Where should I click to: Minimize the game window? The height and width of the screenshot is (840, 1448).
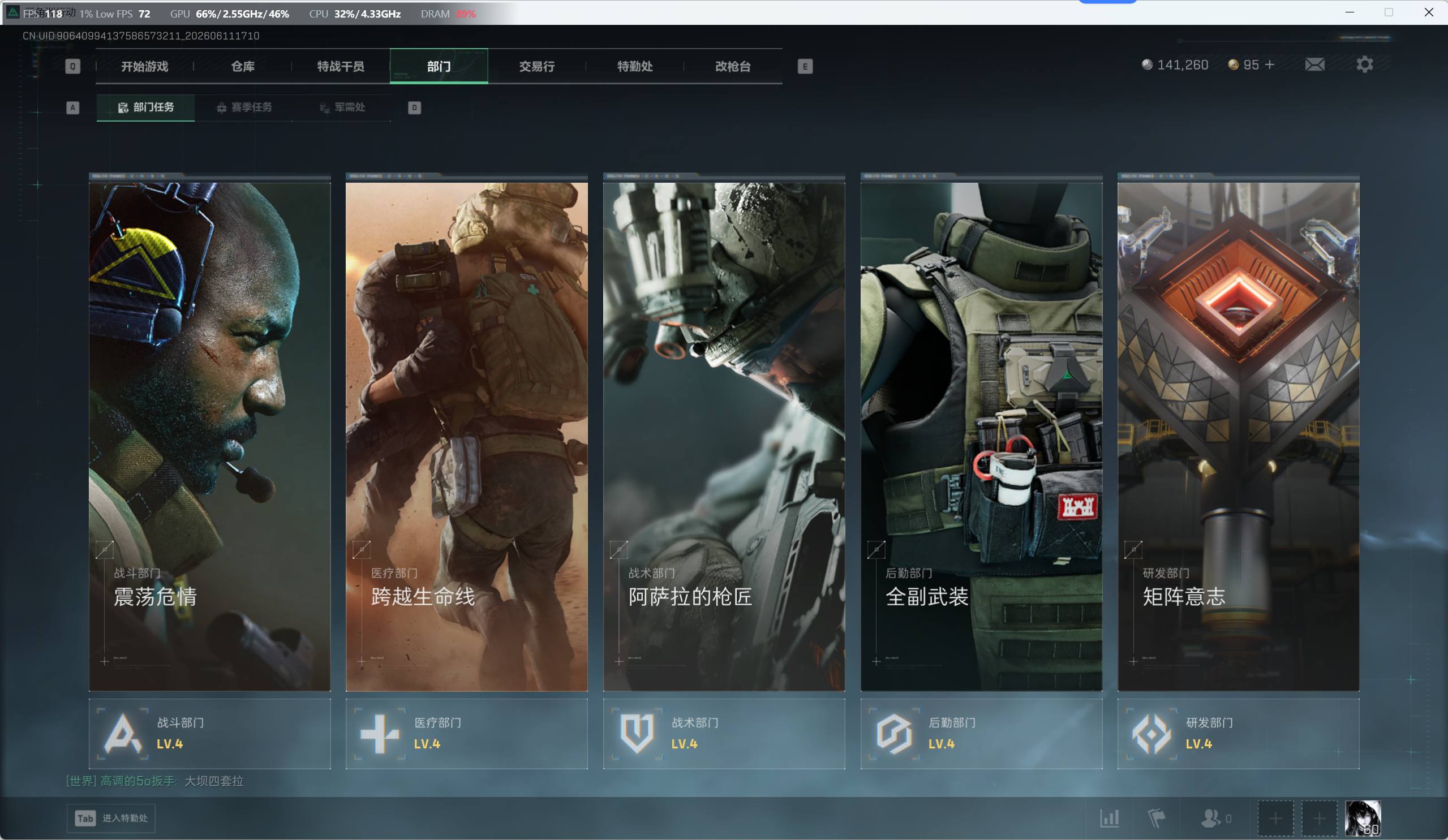1350,12
